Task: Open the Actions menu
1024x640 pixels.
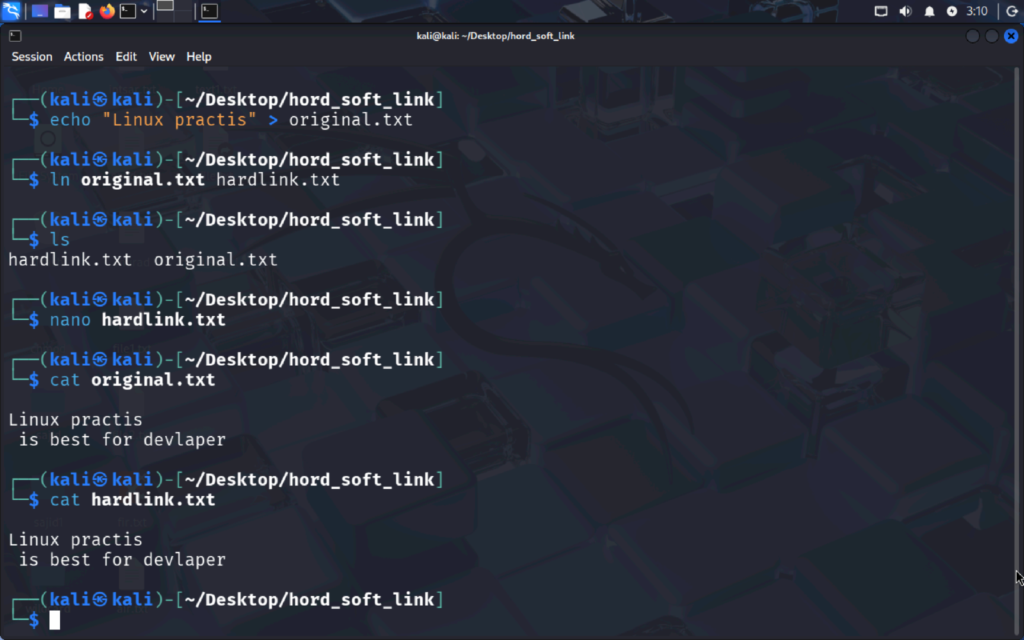Action: 84,57
